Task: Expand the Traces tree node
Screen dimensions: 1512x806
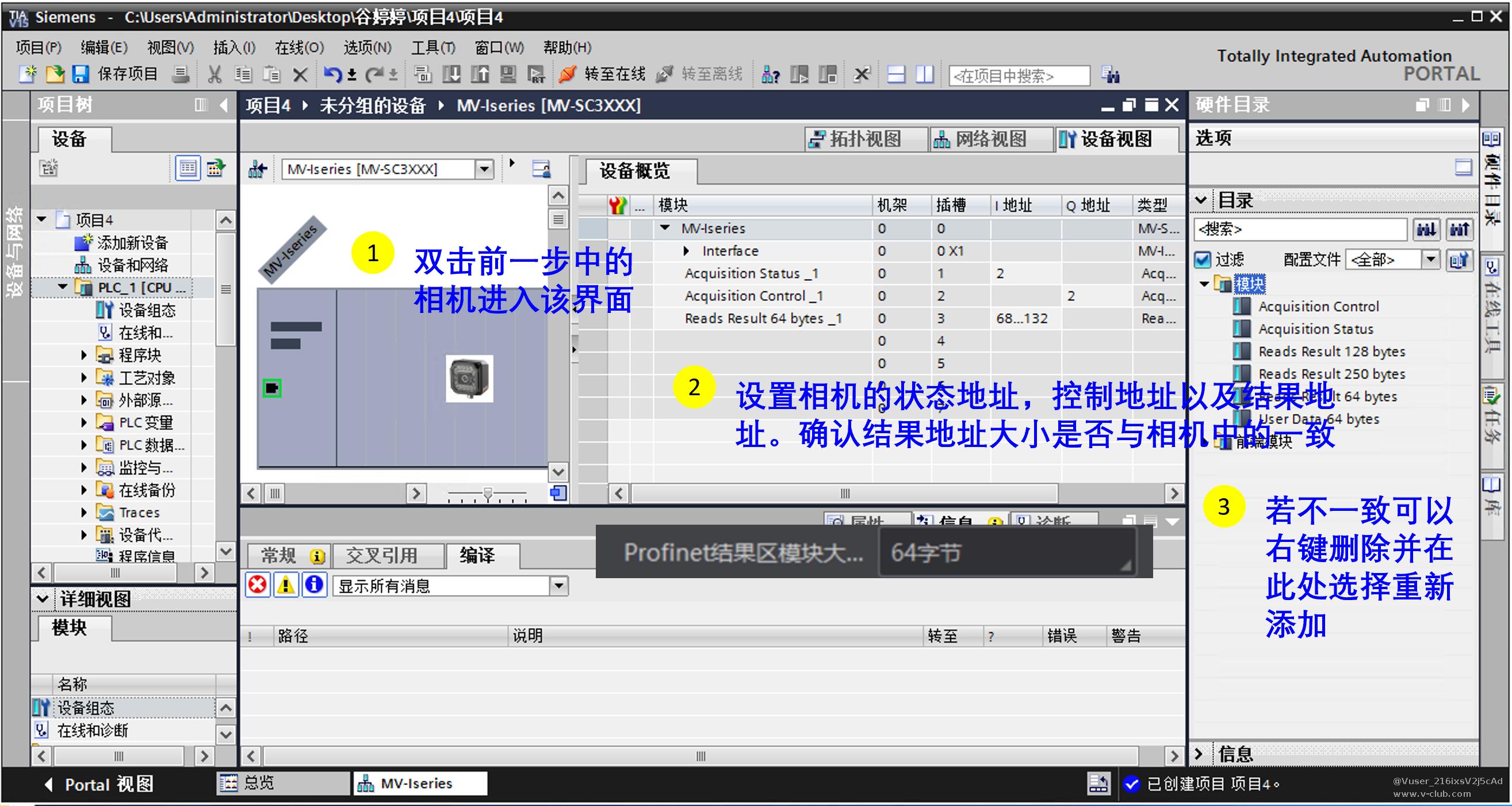Action: click(x=84, y=513)
